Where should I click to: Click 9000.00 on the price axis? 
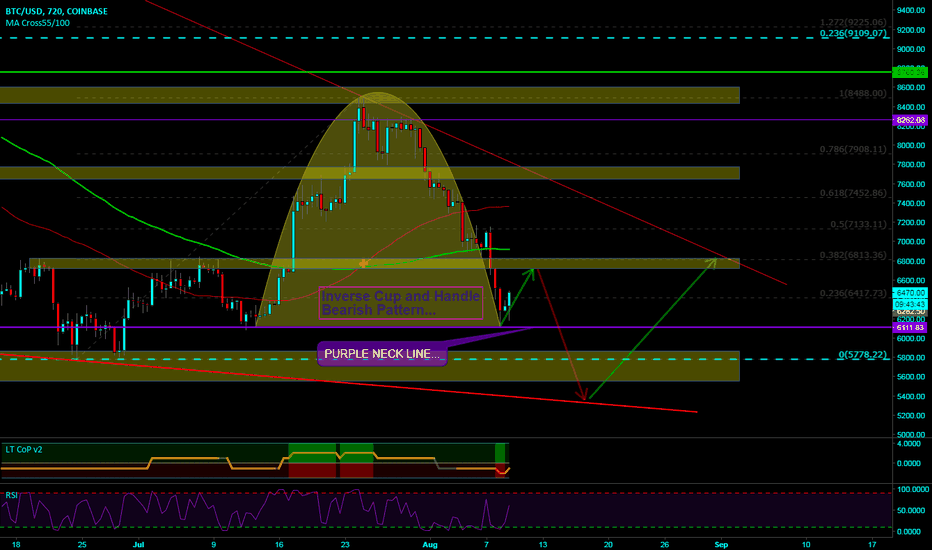tap(911, 49)
